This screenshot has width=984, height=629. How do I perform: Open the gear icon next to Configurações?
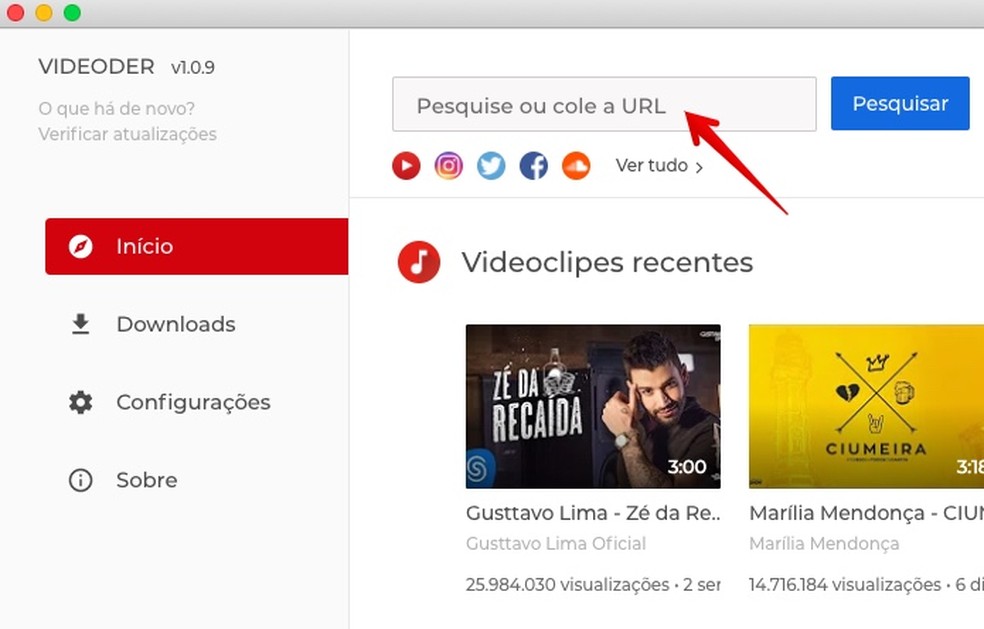pos(80,402)
